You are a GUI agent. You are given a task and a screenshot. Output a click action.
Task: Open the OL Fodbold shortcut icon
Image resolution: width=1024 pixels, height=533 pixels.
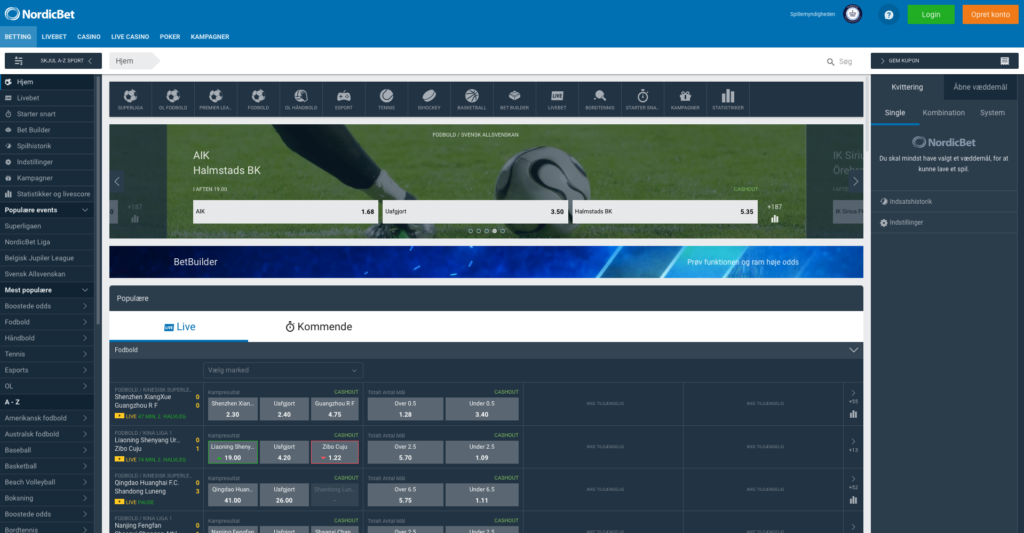pyautogui.click(x=172, y=99)
